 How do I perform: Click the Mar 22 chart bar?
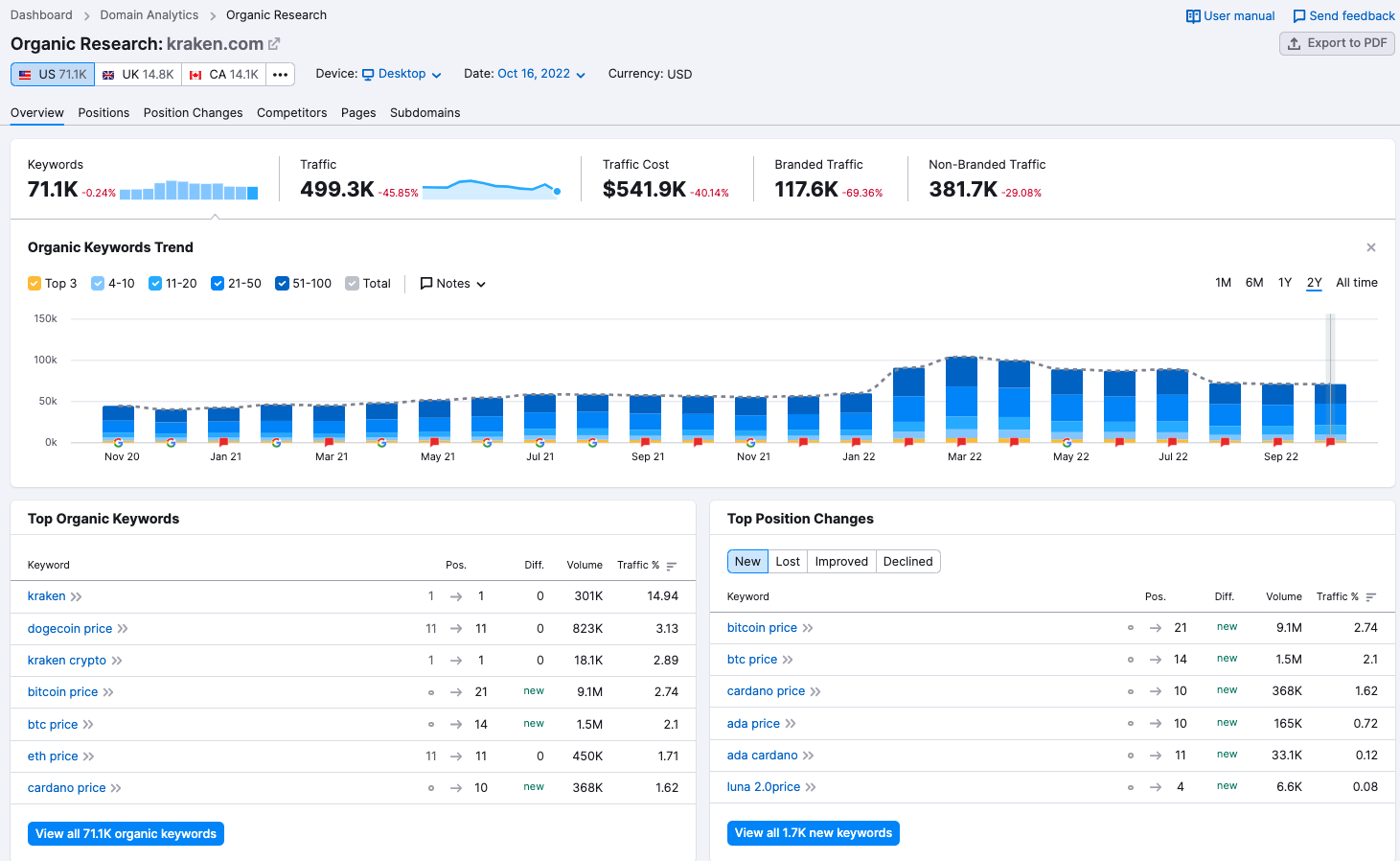point(961,399)
